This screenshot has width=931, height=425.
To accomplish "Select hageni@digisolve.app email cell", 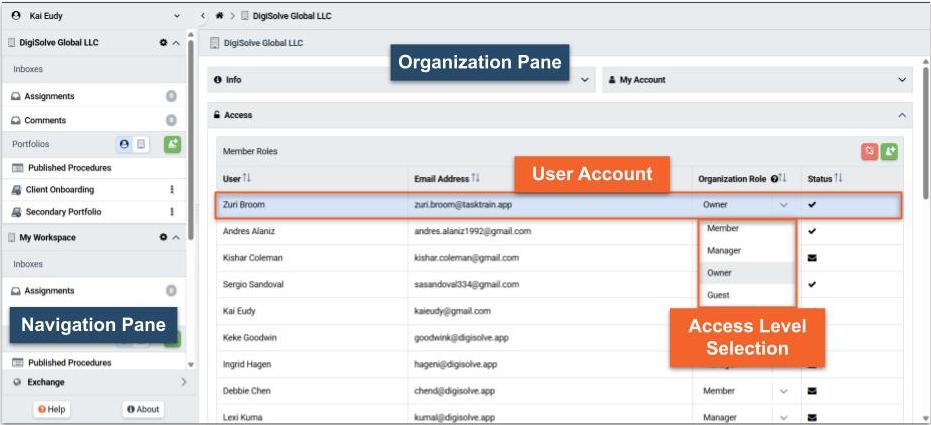I will click(x=550, y=364).
